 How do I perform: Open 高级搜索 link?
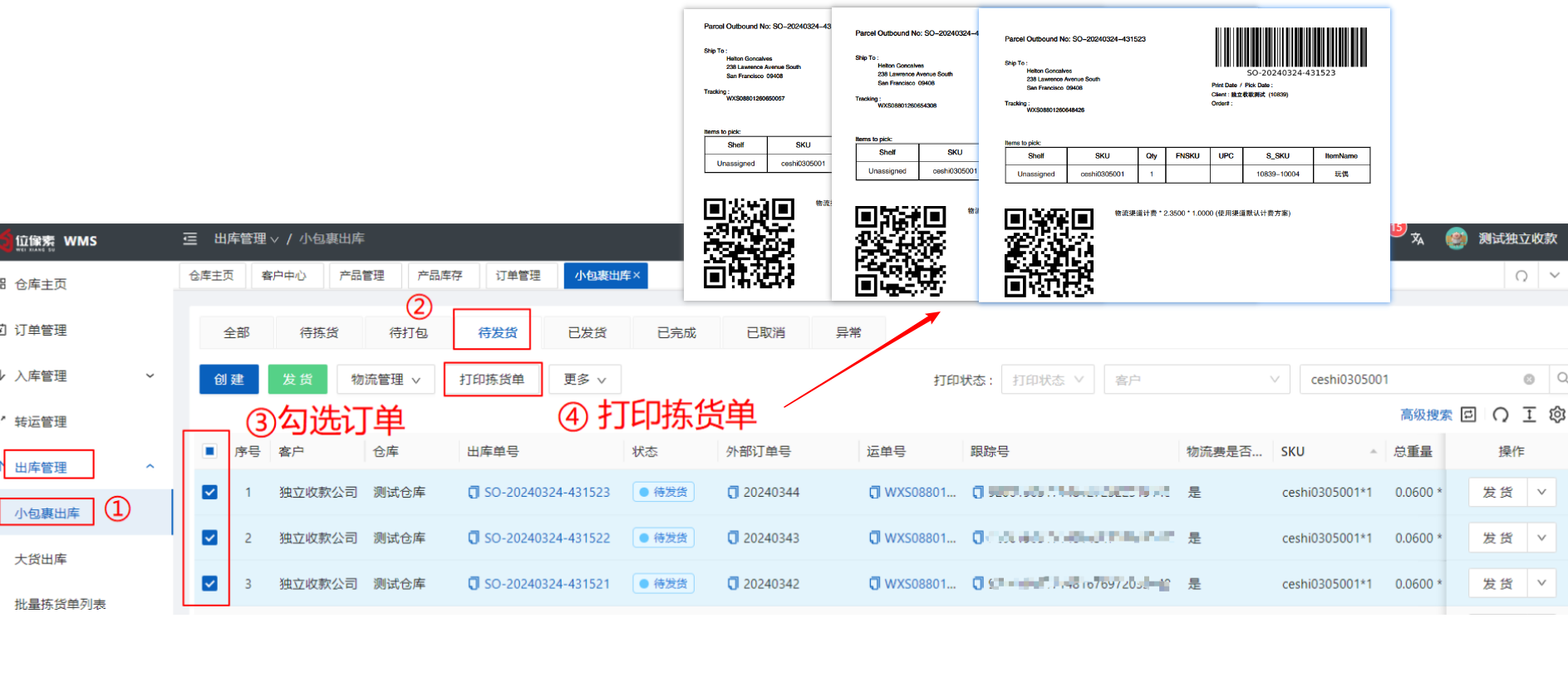1426,415
